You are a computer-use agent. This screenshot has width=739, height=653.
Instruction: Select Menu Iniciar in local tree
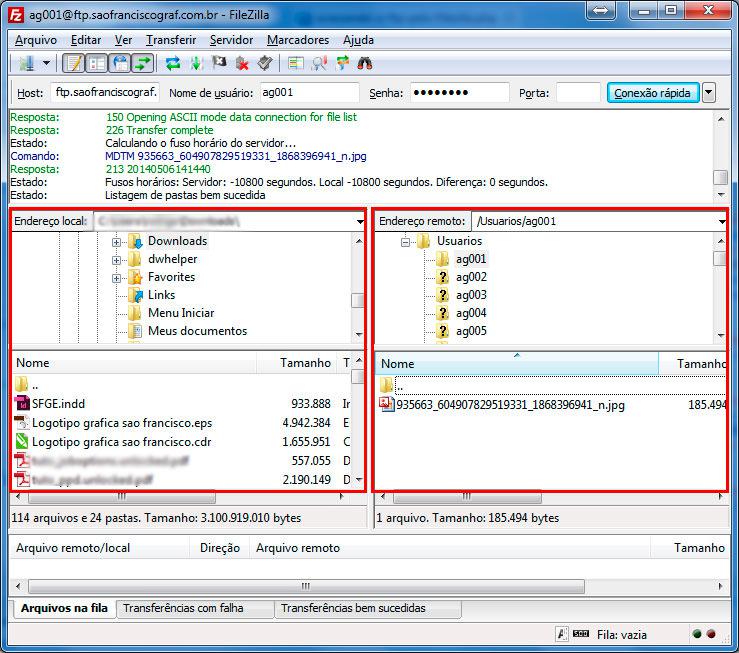(x=181, y=313)
